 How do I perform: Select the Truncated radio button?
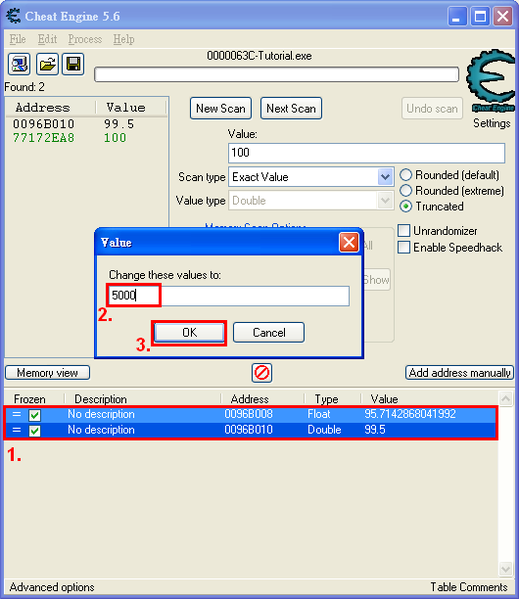[406, 206]
